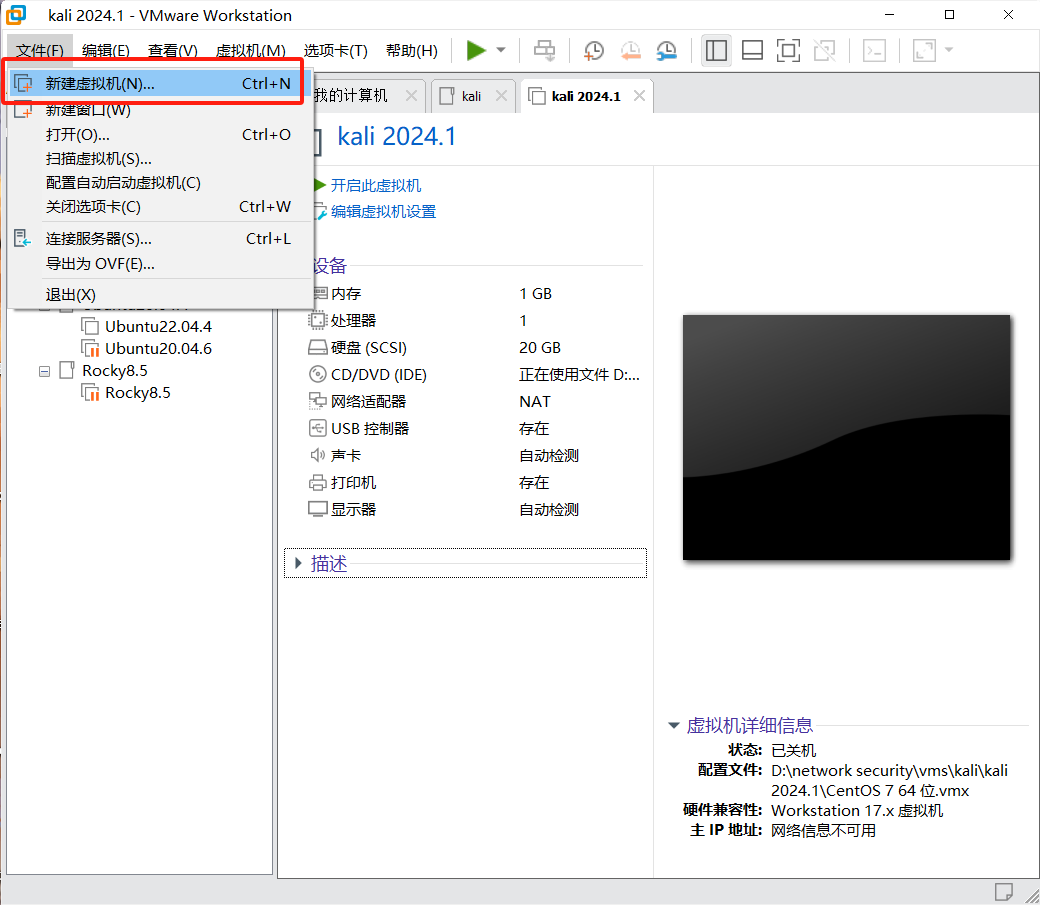Screen dimensions: 1040x905
Task: Click the 开启此虚拟机 link
Action: (x=375, y=185)
